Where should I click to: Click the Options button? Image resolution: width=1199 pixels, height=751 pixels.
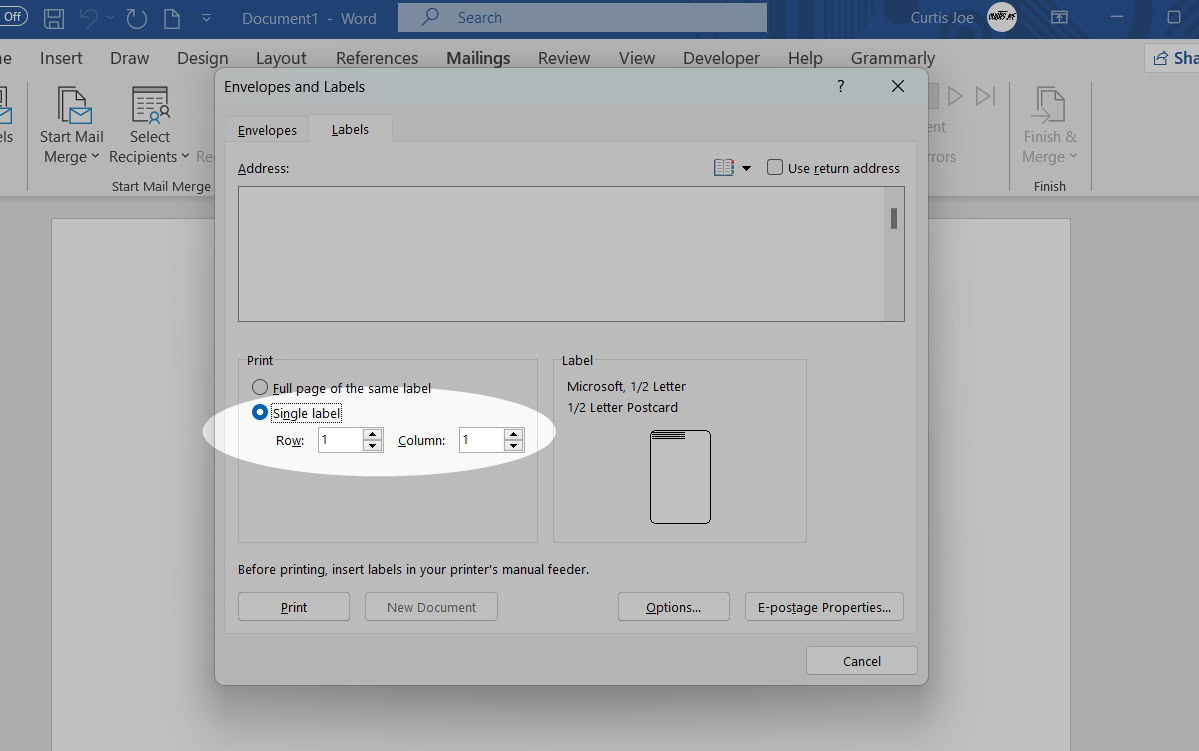click(673, 606)
